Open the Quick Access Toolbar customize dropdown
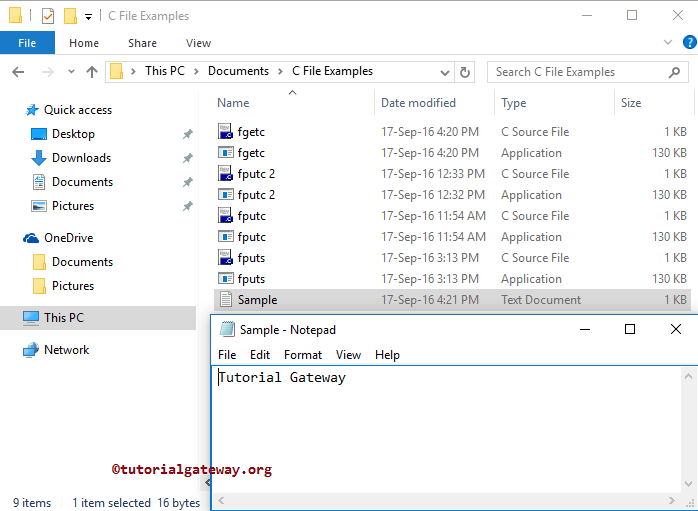This screenshot has height=511, width=698. click(x=89, y=17)
